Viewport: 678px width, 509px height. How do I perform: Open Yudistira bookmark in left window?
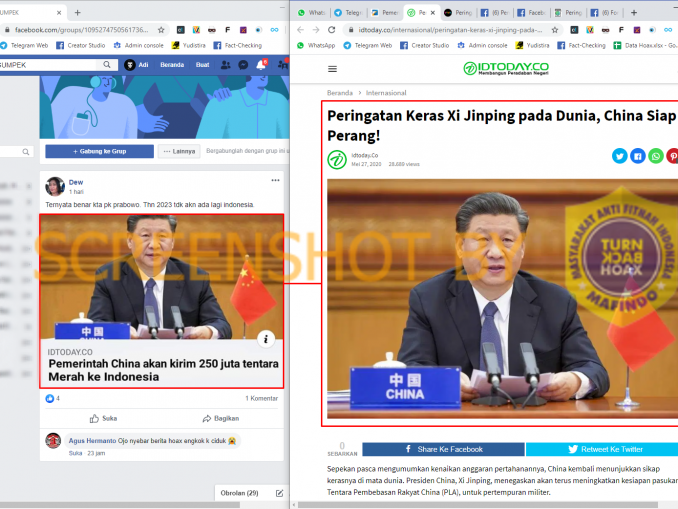click(x=189, y=45)
